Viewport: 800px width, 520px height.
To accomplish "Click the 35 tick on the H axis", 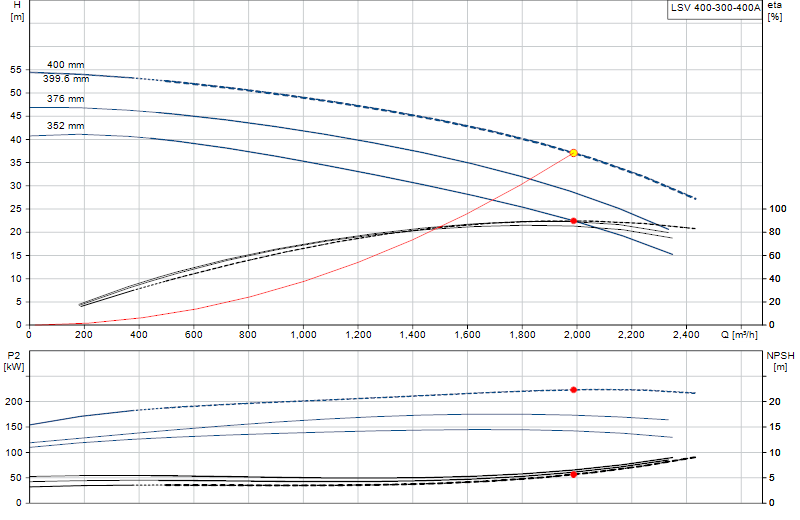I will [16, 163].
